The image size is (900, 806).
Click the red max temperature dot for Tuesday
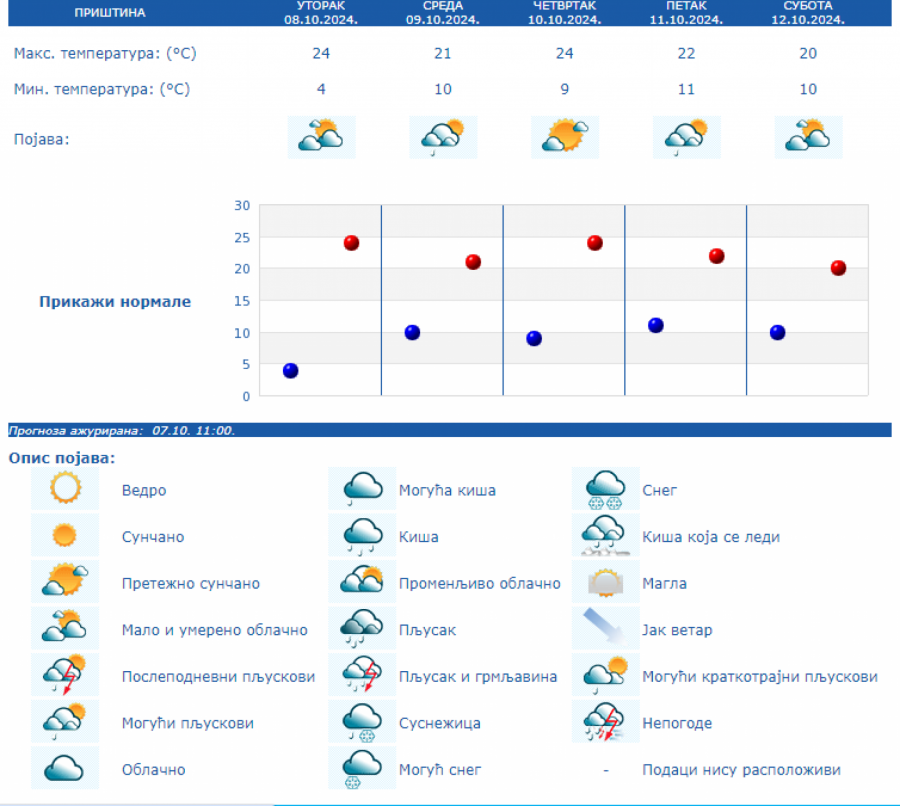point(351,243)
